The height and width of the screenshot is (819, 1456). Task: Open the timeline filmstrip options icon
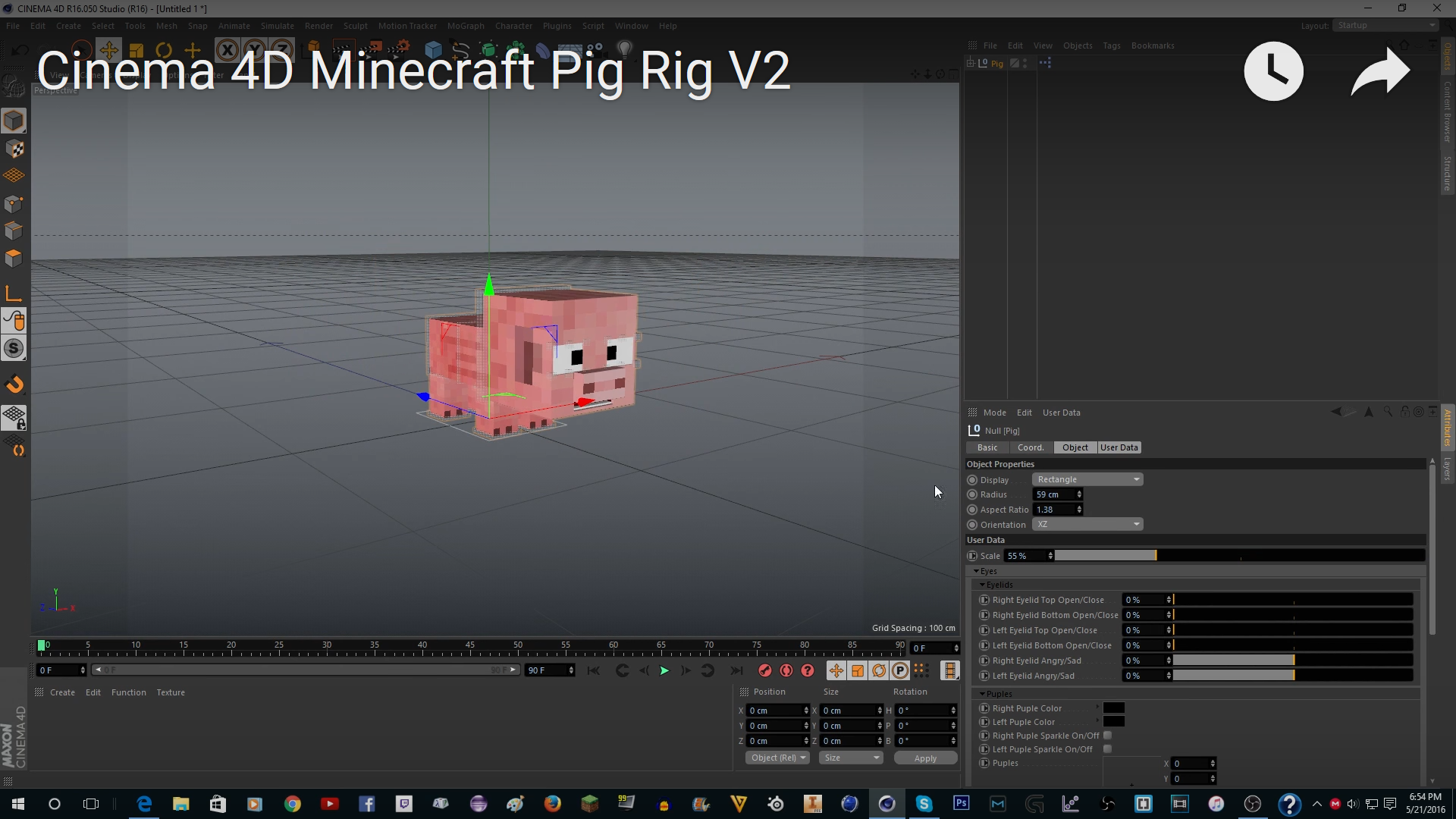tap(949, 670)
